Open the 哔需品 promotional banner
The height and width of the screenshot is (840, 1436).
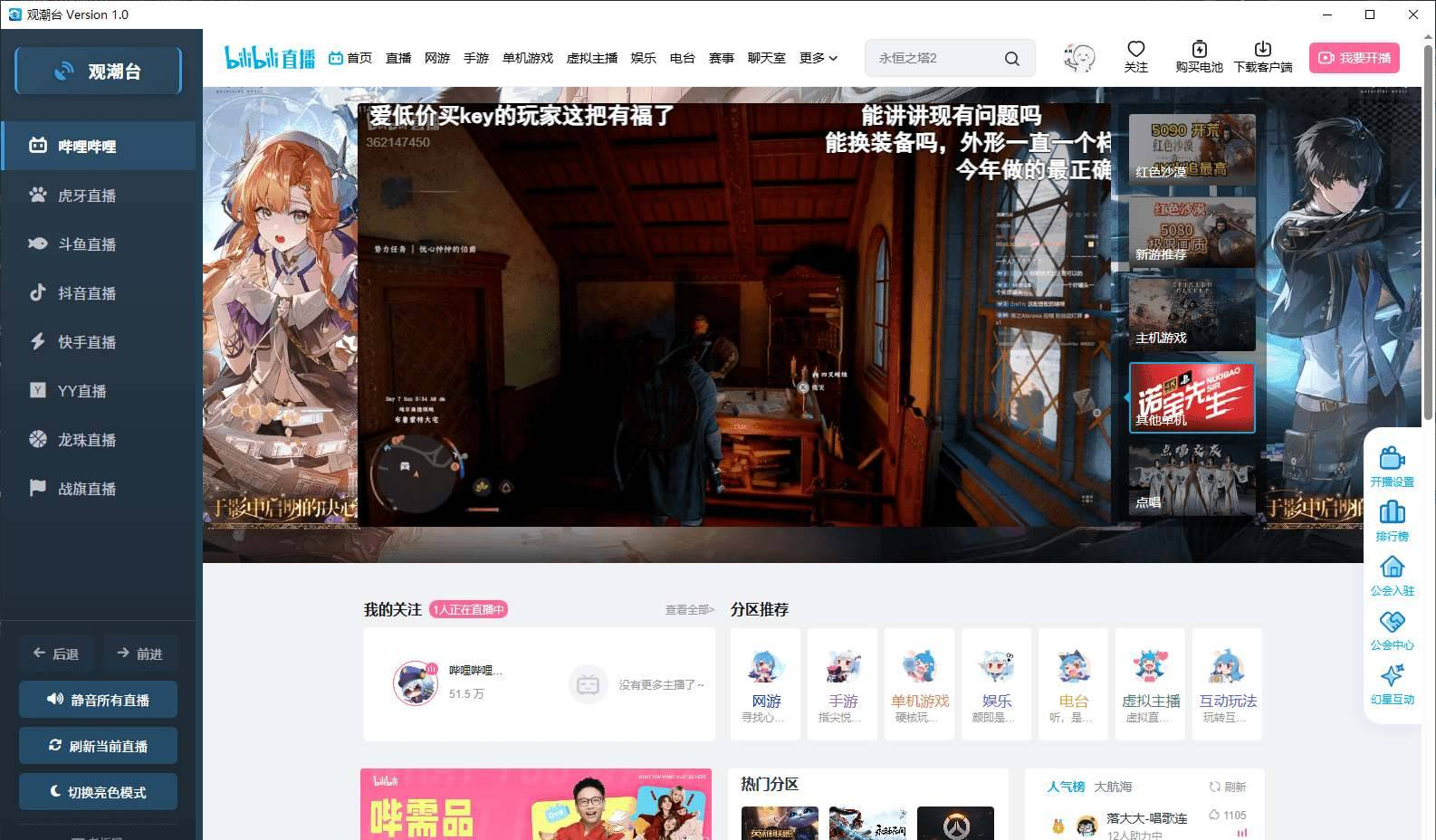click(536, 805)
